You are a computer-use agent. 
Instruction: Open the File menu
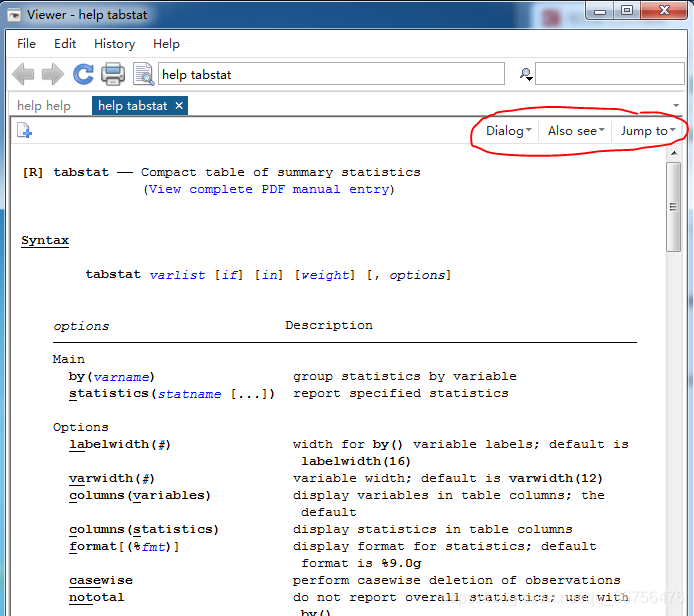point(26,44)
